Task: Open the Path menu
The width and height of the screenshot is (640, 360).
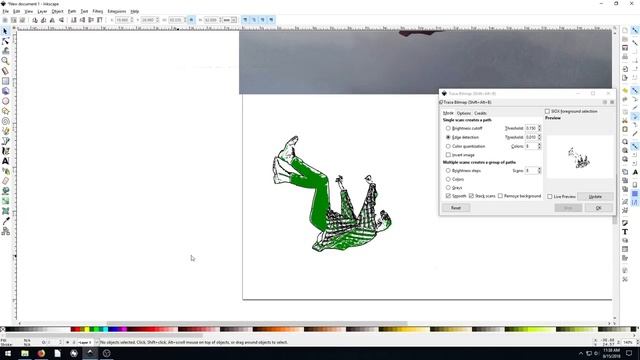Action: (72, 11)
